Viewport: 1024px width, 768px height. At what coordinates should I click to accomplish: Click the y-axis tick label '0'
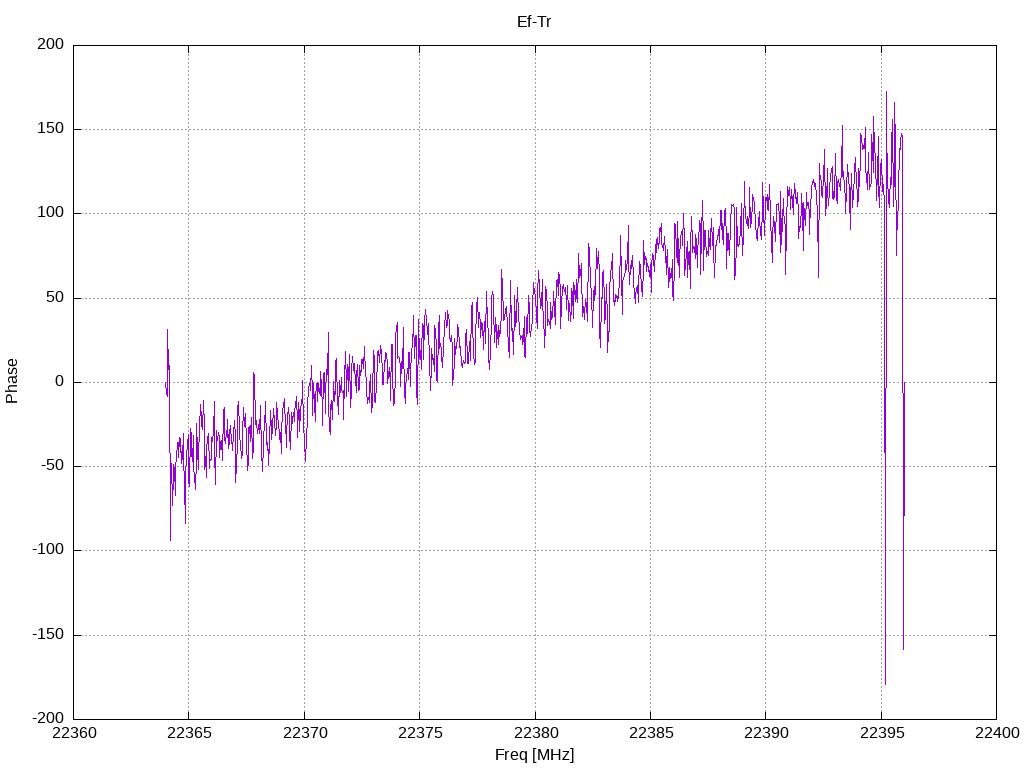[60, 381]
